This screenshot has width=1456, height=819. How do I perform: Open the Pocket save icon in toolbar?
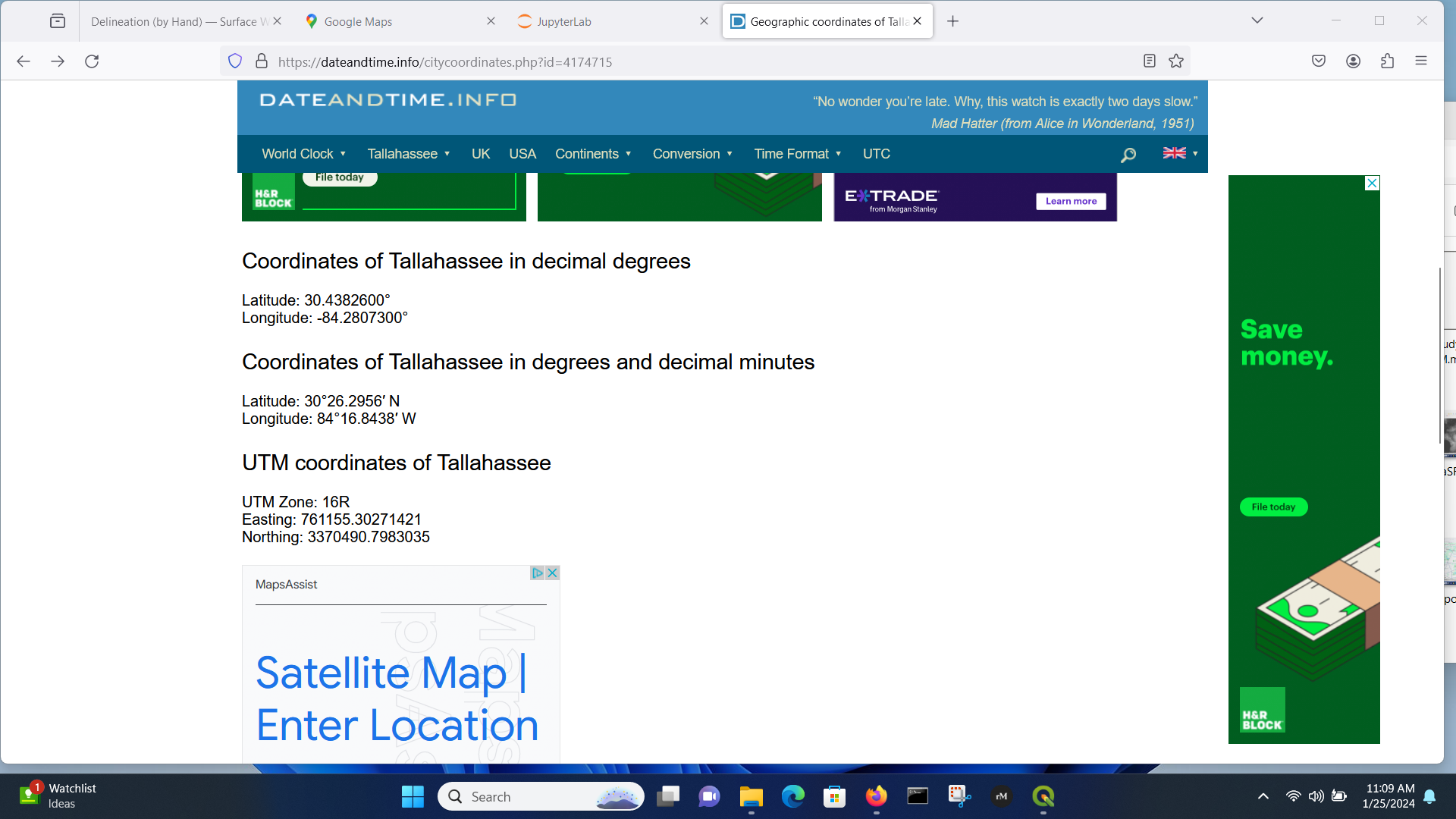pyautogui.click(x=1319, y=61)
